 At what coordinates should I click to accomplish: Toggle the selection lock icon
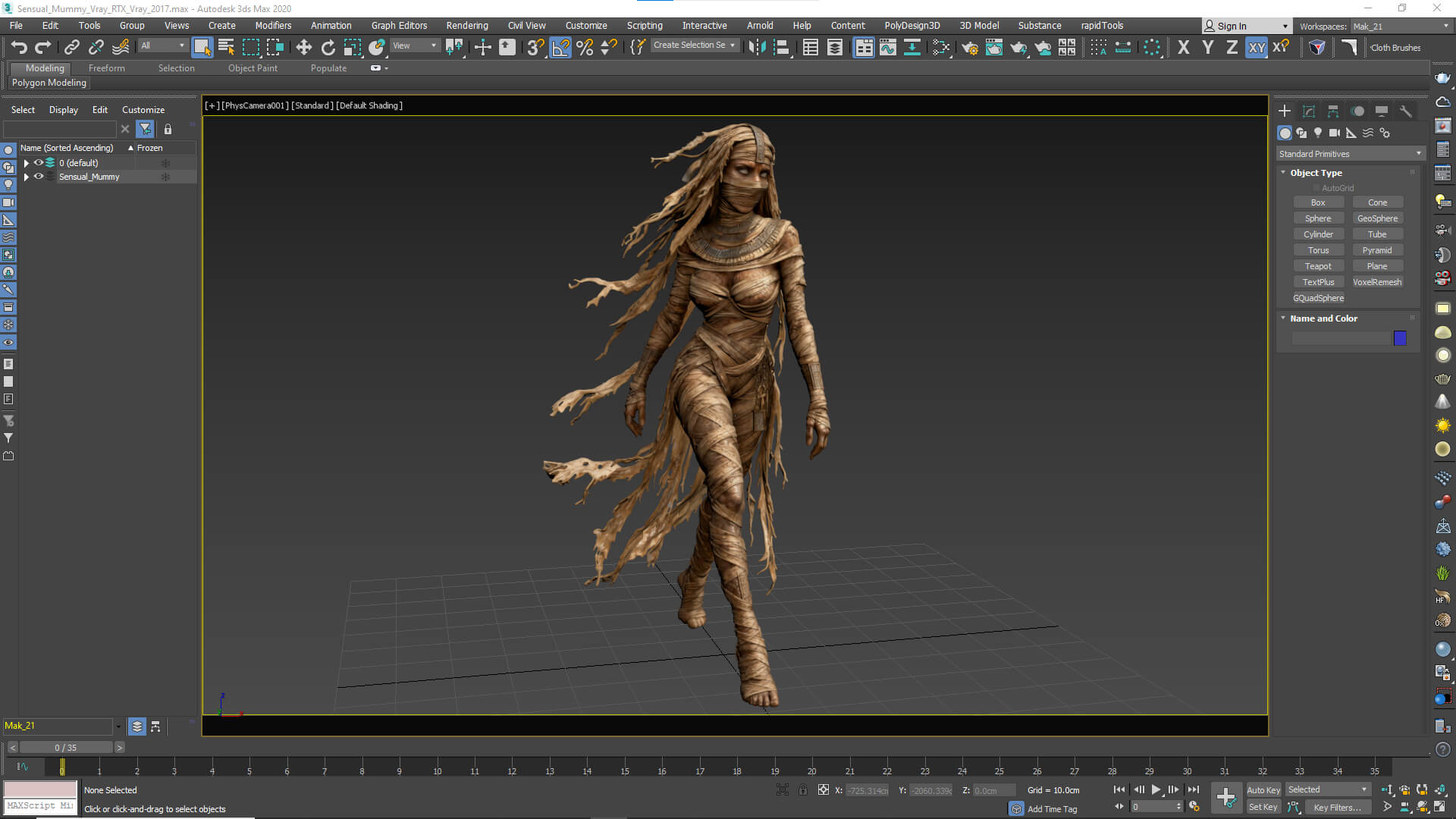802,790
